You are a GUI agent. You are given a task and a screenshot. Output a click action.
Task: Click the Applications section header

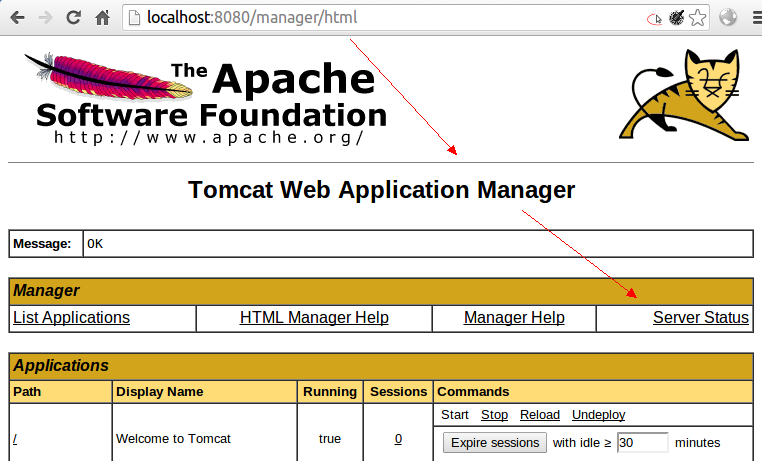(x=381, y=366)
